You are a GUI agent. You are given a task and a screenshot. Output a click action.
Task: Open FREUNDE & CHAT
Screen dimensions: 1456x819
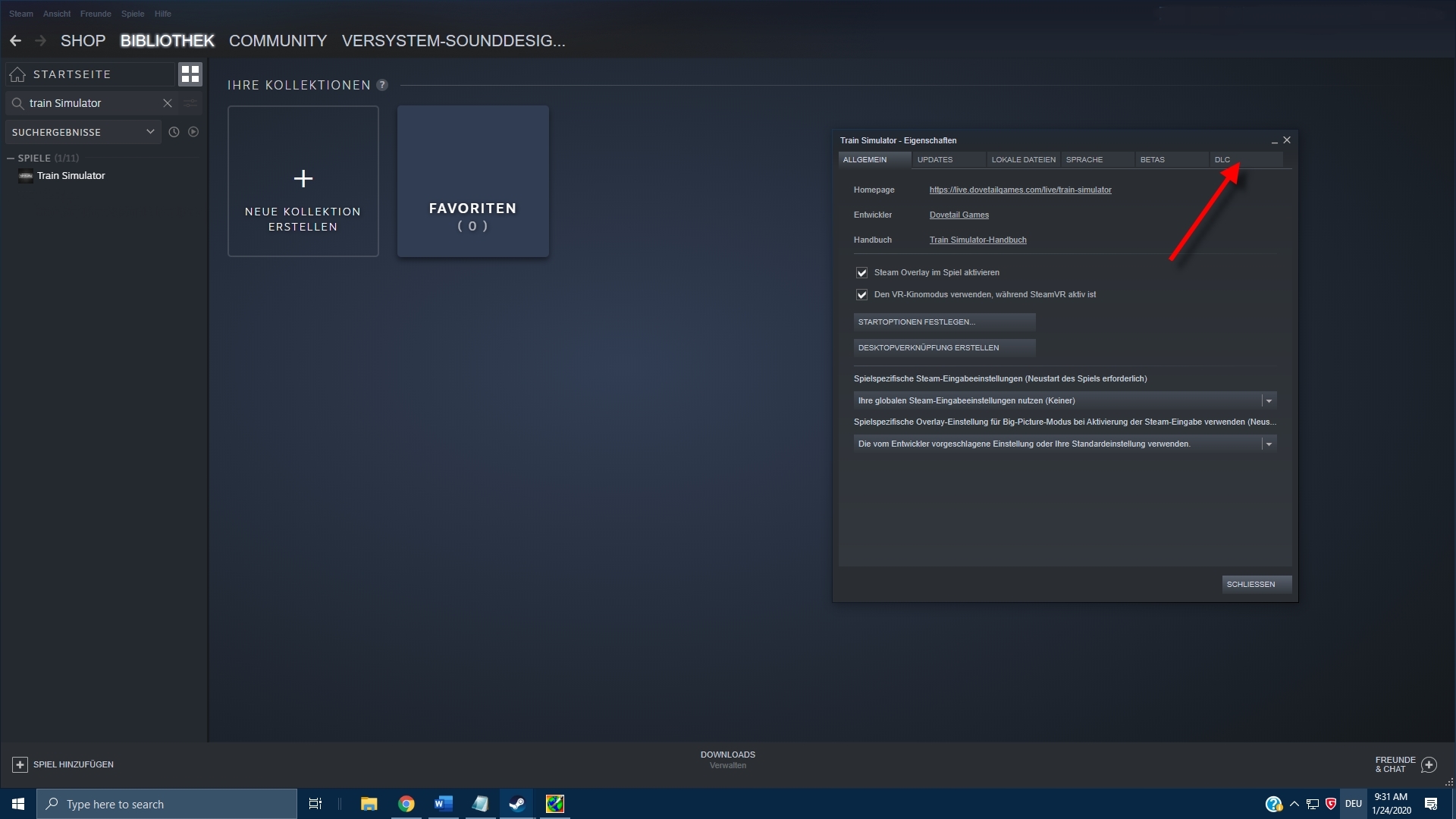1406,765
